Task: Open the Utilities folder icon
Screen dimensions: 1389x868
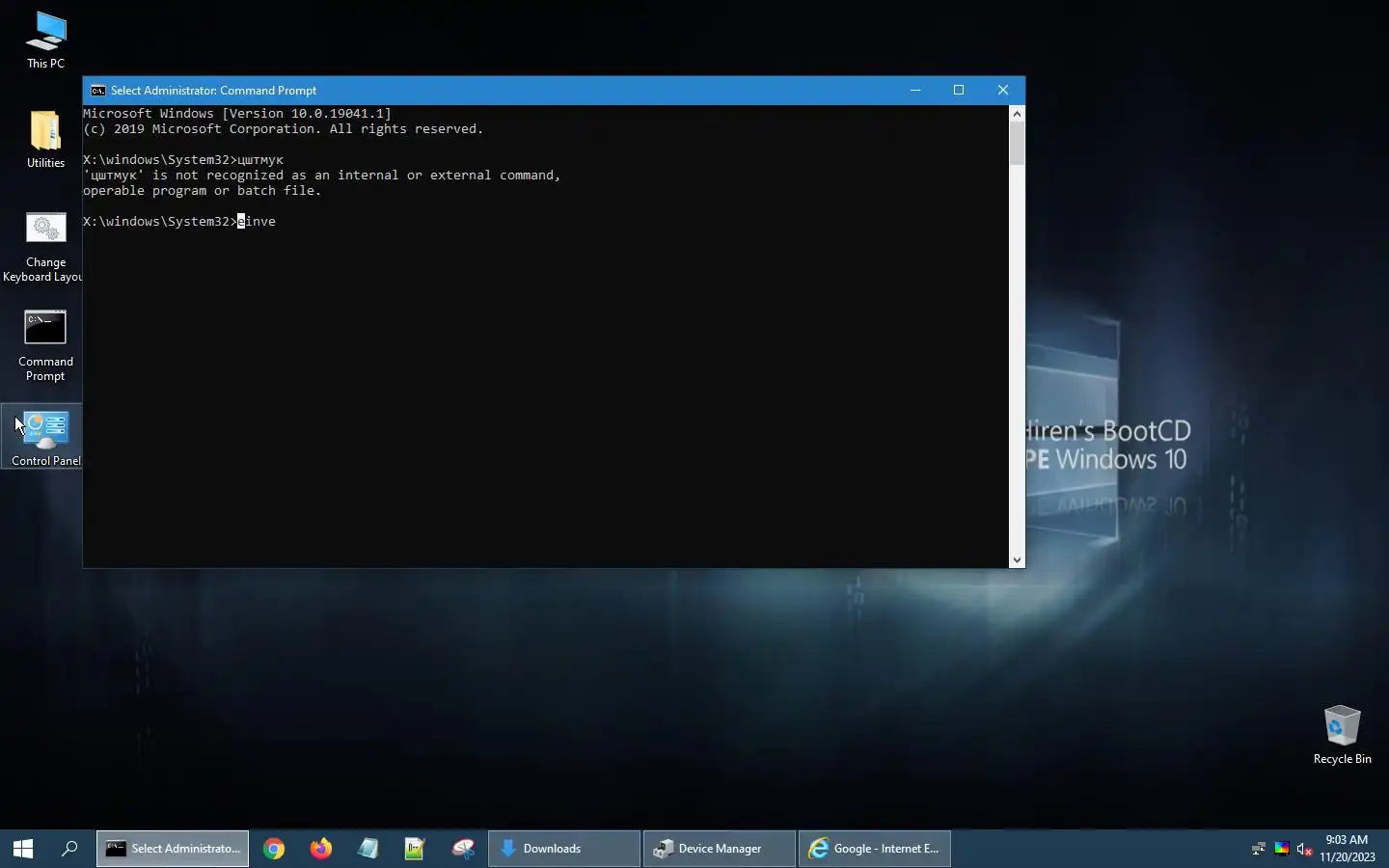Action: tap(45, 139)
